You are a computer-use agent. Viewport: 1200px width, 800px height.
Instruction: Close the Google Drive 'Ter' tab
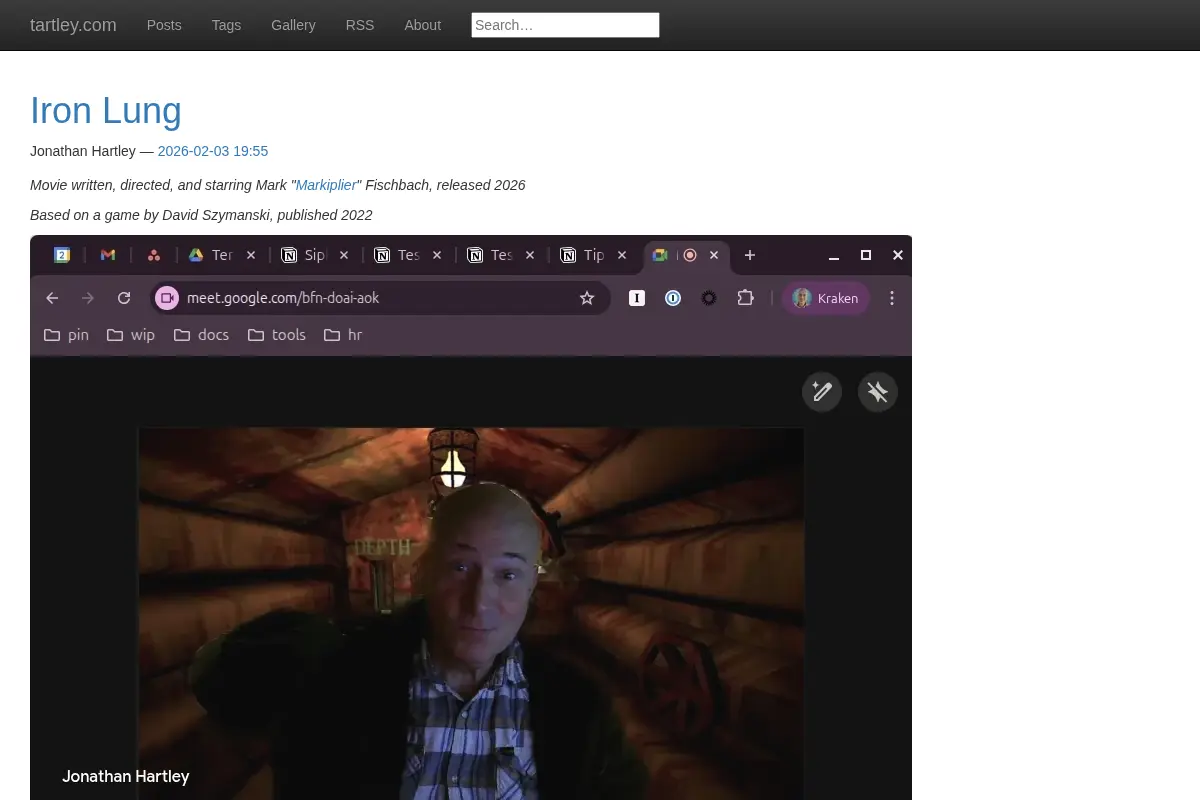(251, 255)
